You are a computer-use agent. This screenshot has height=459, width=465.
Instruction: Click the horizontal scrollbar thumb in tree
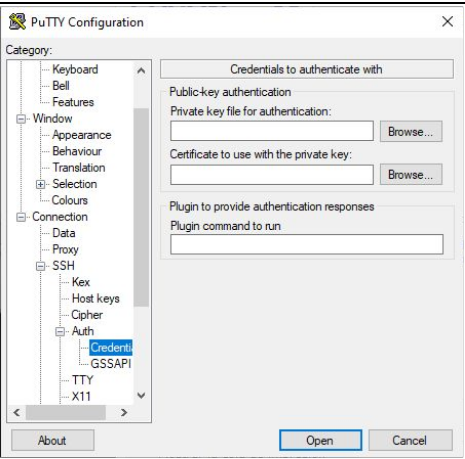(66, 413)
